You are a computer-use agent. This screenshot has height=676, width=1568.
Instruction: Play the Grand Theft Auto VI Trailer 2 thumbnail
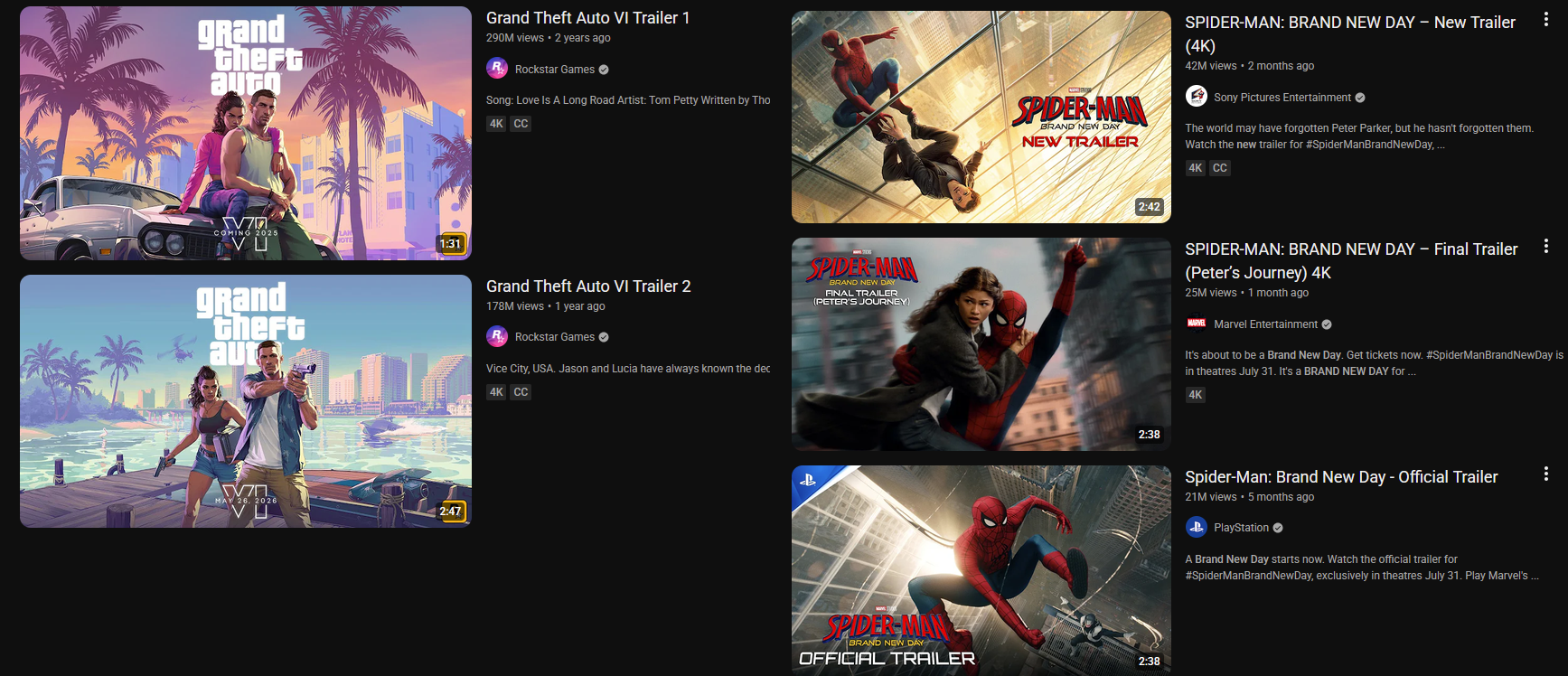point(246,401)
